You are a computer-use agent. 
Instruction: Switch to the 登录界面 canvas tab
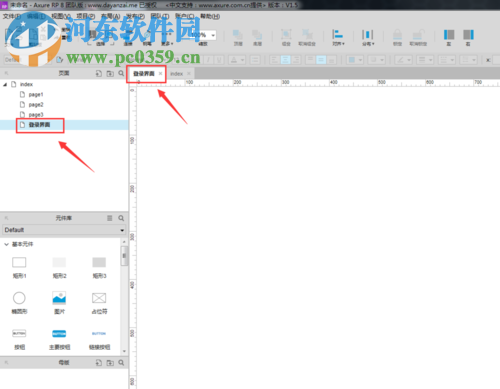tap(144, 74)
